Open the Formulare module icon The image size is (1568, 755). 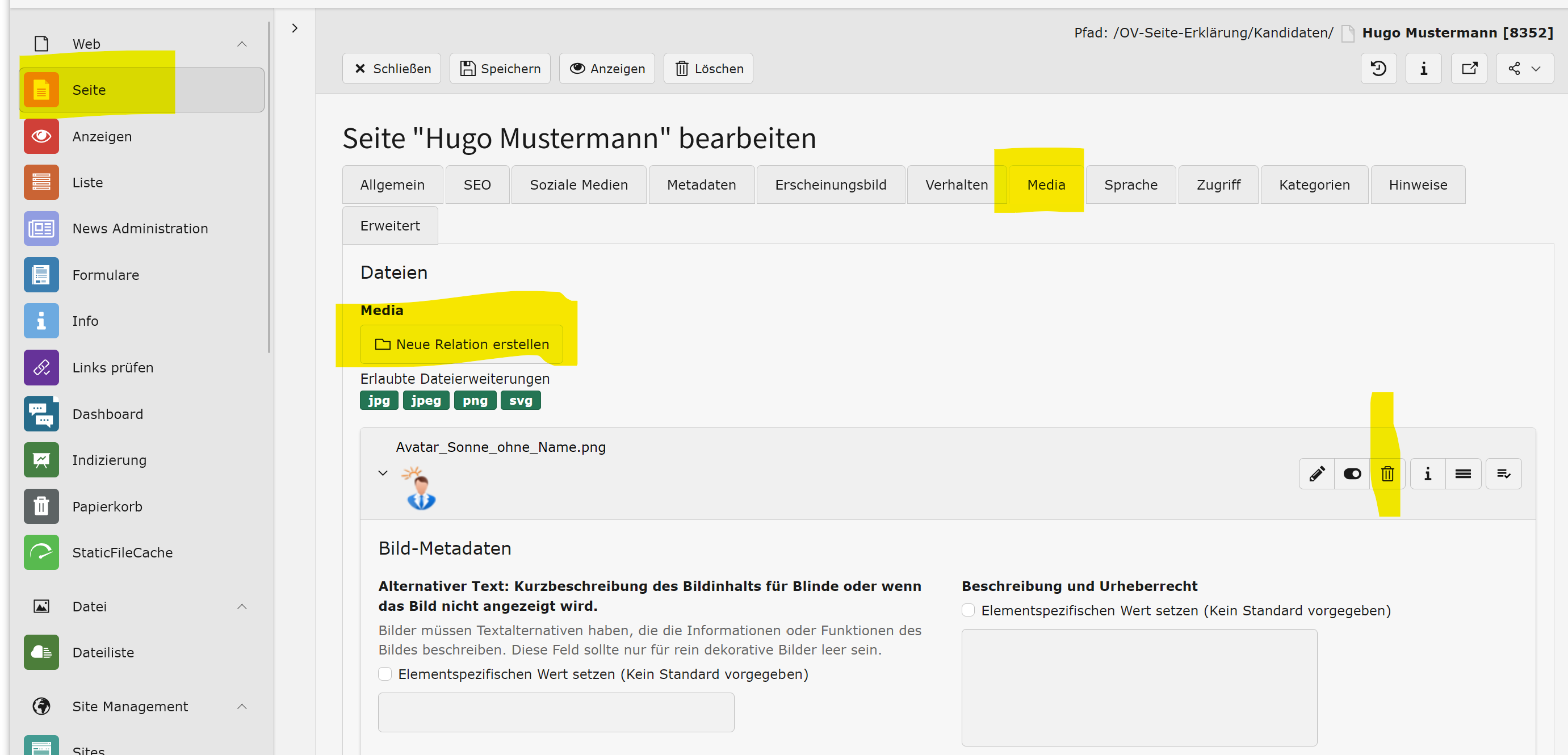point(41,275)
